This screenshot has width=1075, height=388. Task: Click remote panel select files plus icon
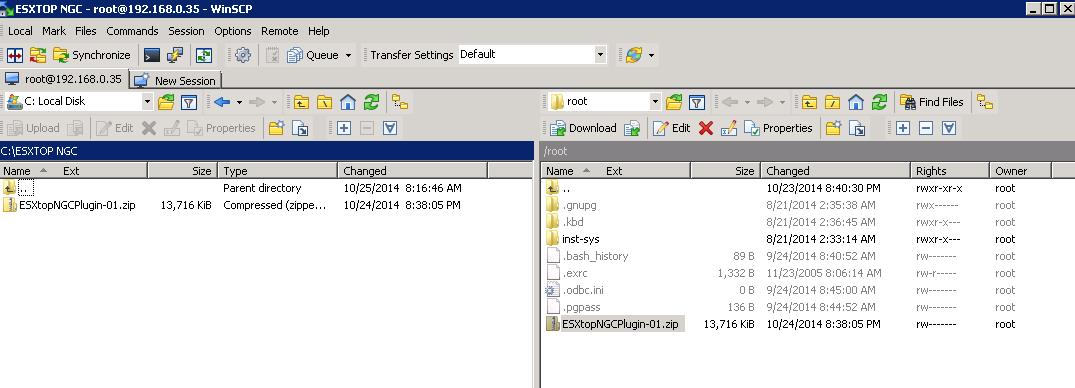point(902,128)
